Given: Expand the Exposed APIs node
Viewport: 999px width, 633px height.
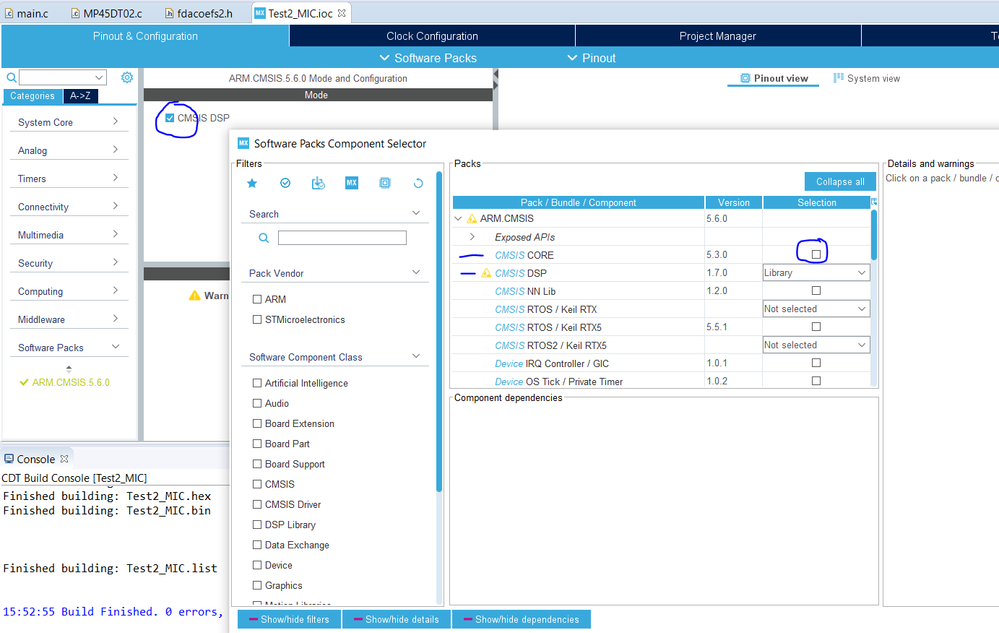Looking at the screenshot, I should point(472,237).
